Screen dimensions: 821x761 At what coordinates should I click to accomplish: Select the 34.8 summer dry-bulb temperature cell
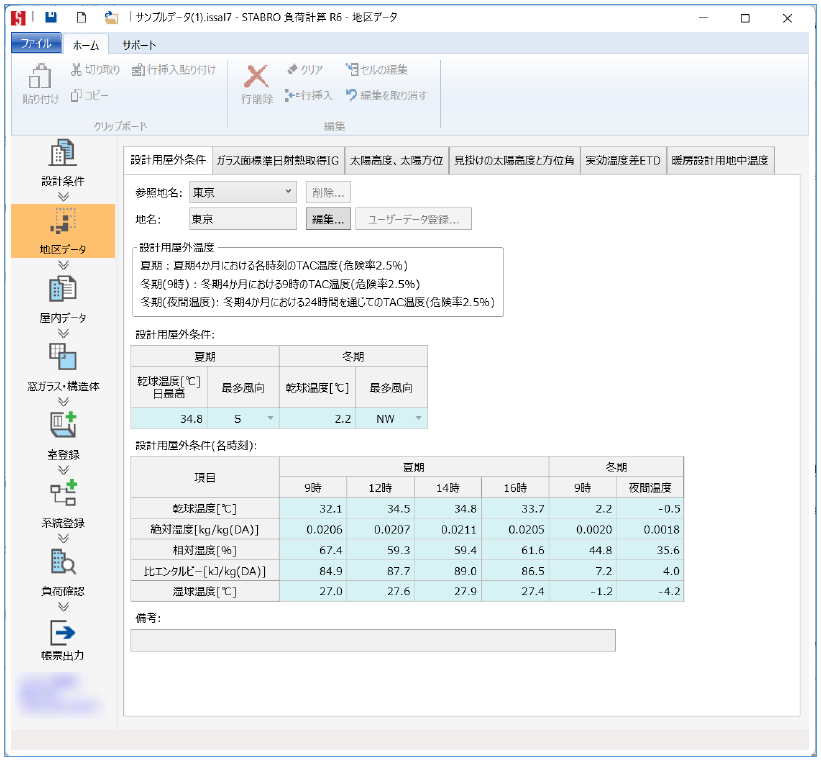(169, 419)
